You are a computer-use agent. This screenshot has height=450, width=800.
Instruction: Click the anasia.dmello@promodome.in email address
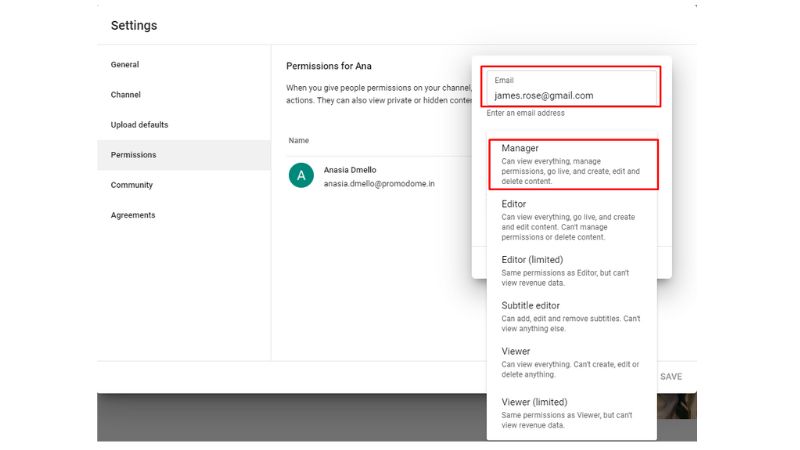(x=379, y=184)
